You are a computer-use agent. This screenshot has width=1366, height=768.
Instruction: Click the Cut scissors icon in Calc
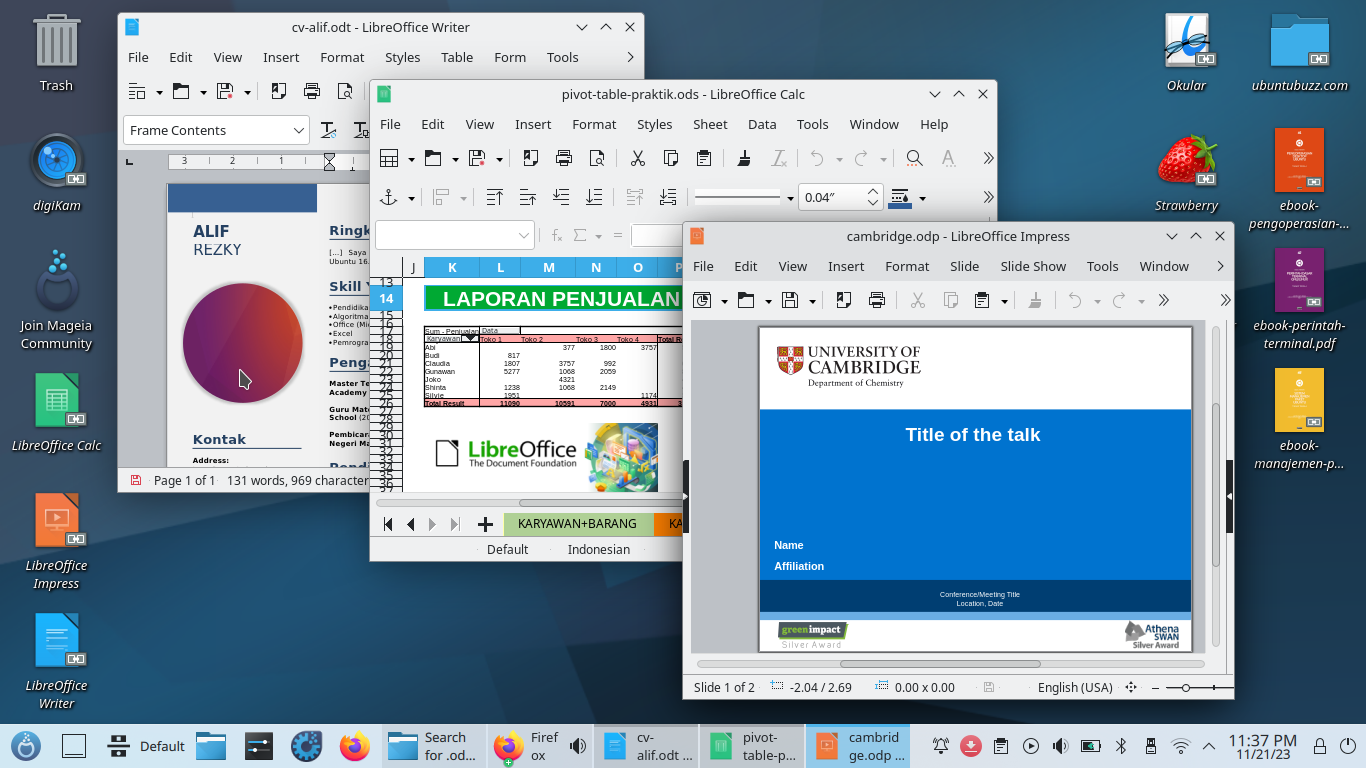pyautogui.click(x=637, y=158)
